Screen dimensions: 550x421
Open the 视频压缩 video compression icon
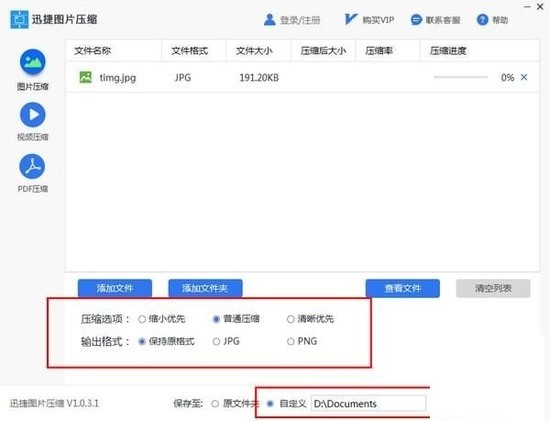33,114
